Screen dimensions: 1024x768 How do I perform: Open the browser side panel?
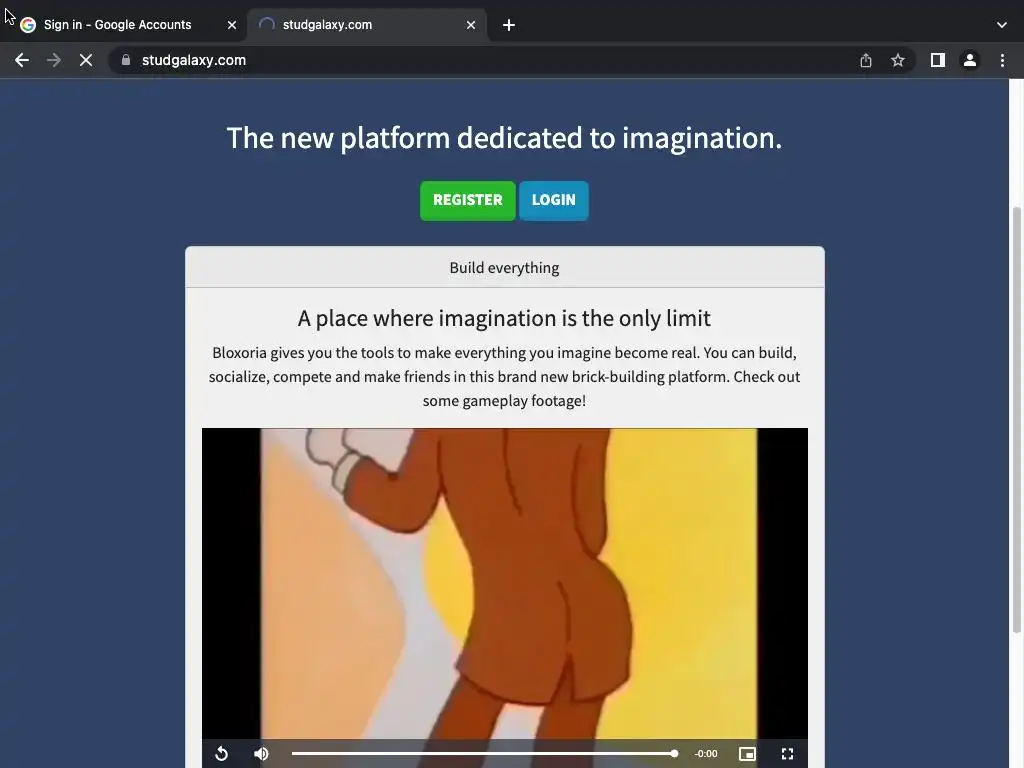[x=938, y=60]
